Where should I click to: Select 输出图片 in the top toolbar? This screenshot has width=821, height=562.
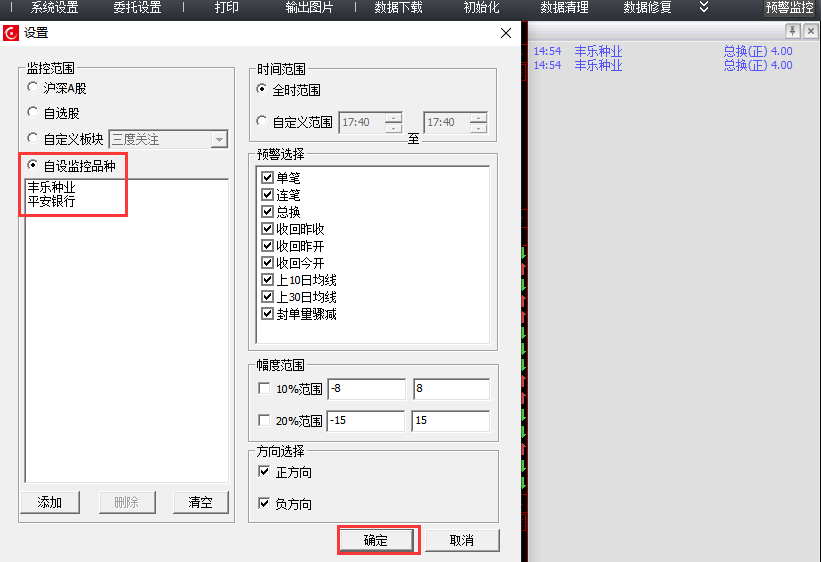click(x=309, y=7)
